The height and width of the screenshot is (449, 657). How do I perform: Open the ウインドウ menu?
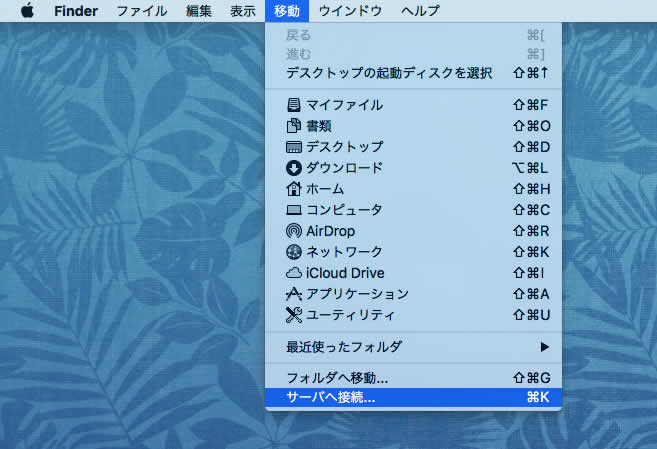[350, 10]
